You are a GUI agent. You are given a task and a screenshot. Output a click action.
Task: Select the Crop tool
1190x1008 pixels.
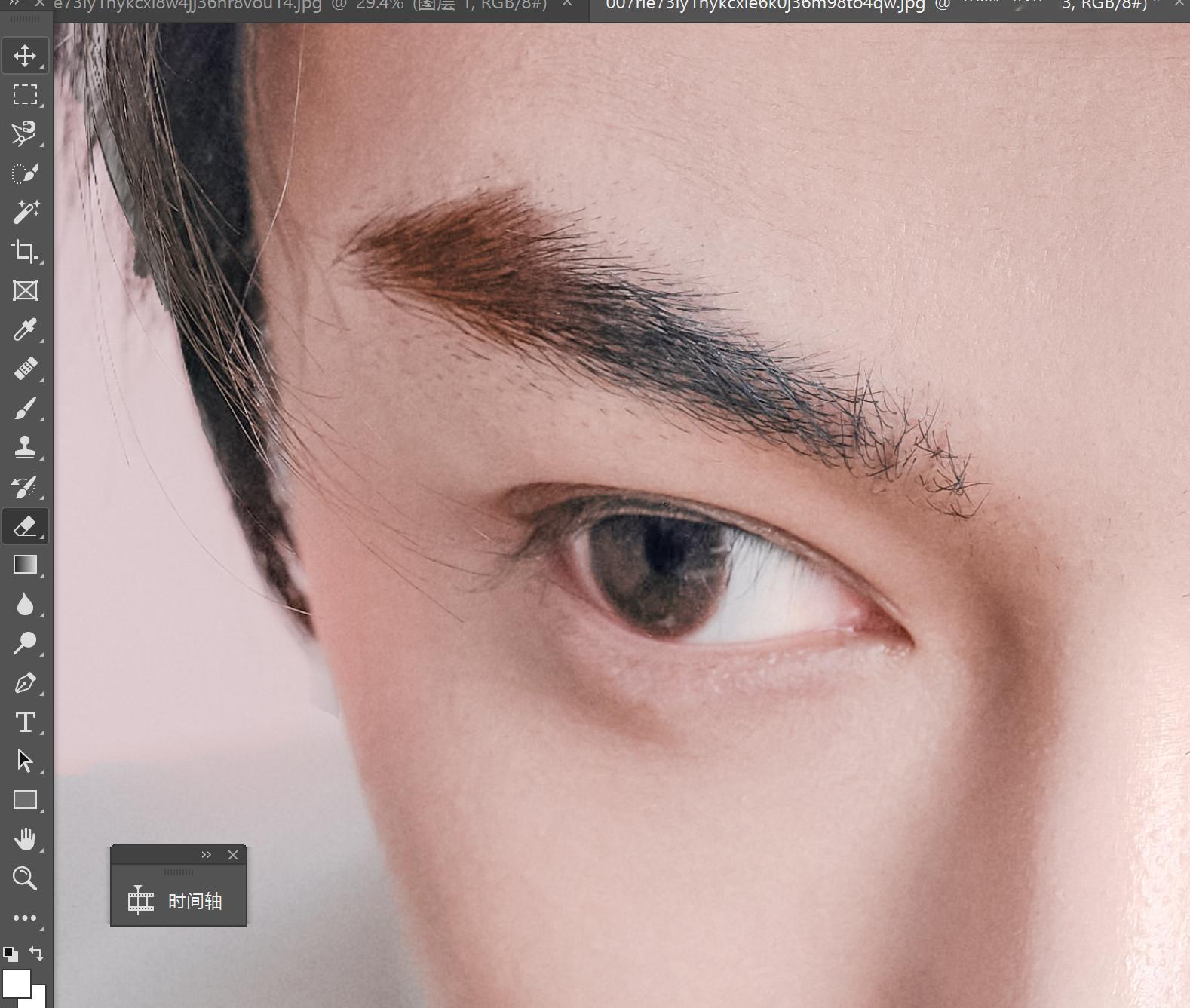[x=25, y=251]
